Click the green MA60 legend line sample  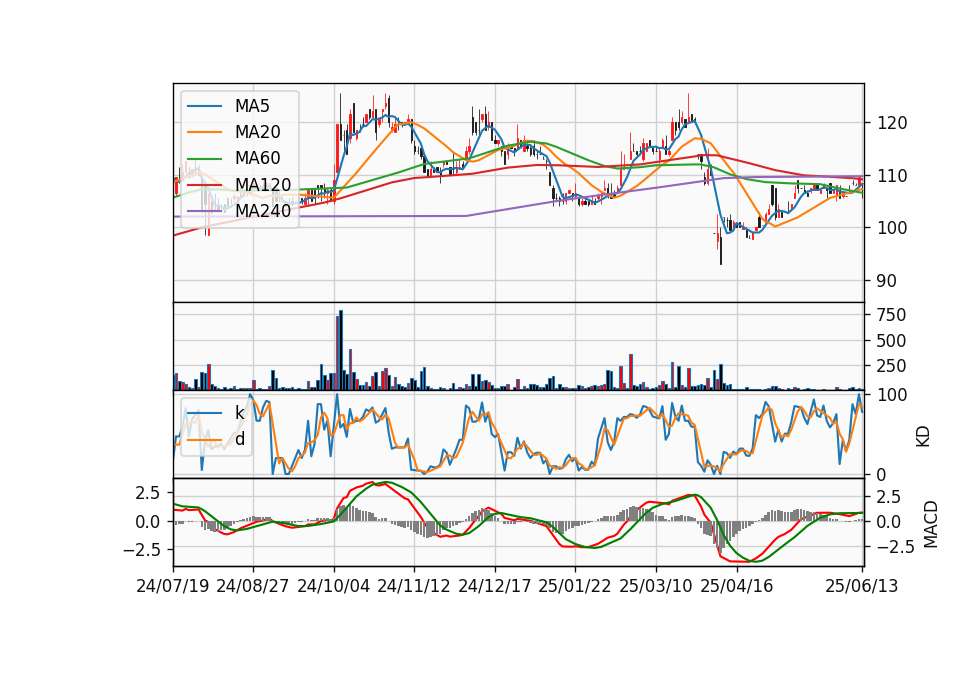(x=204, y=159)
